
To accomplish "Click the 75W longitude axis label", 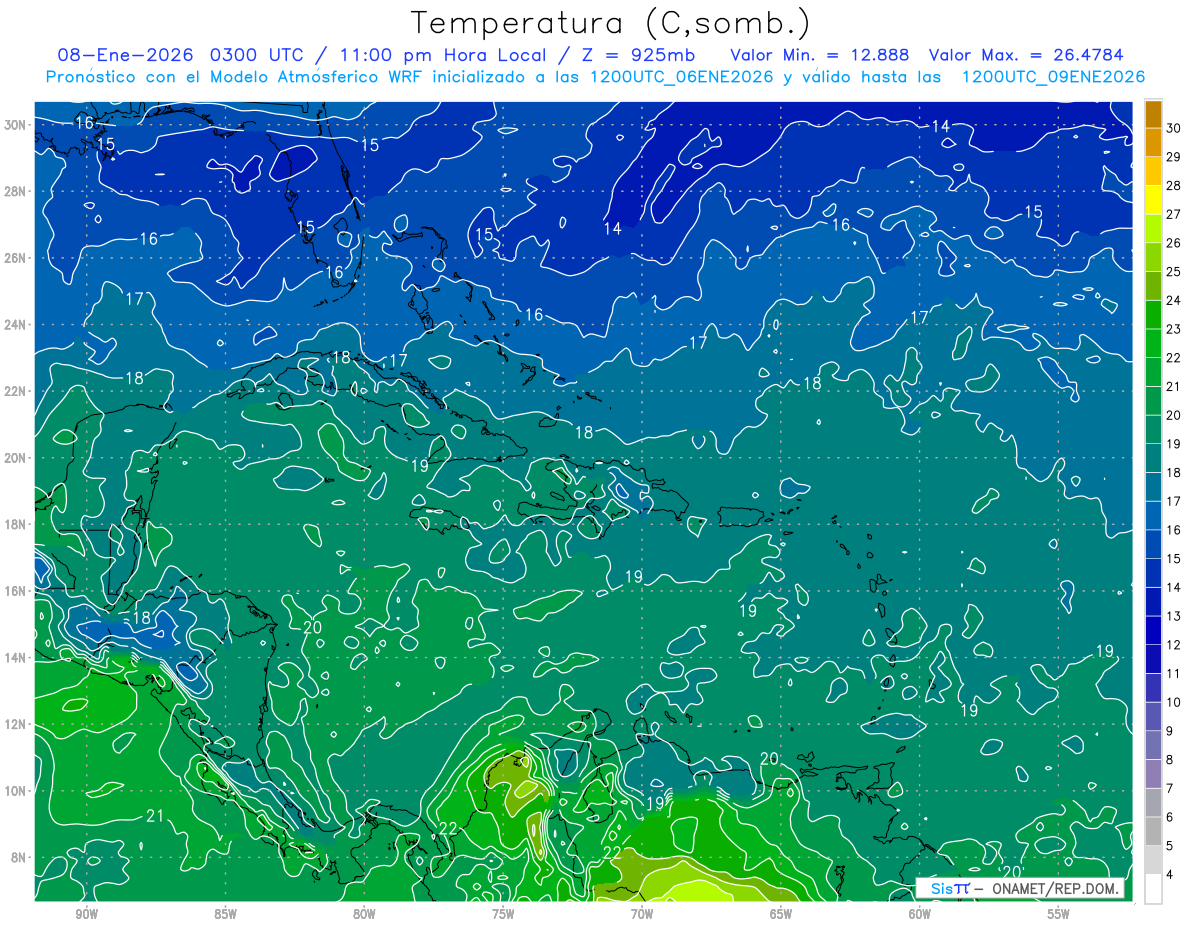I will [503, 914].
